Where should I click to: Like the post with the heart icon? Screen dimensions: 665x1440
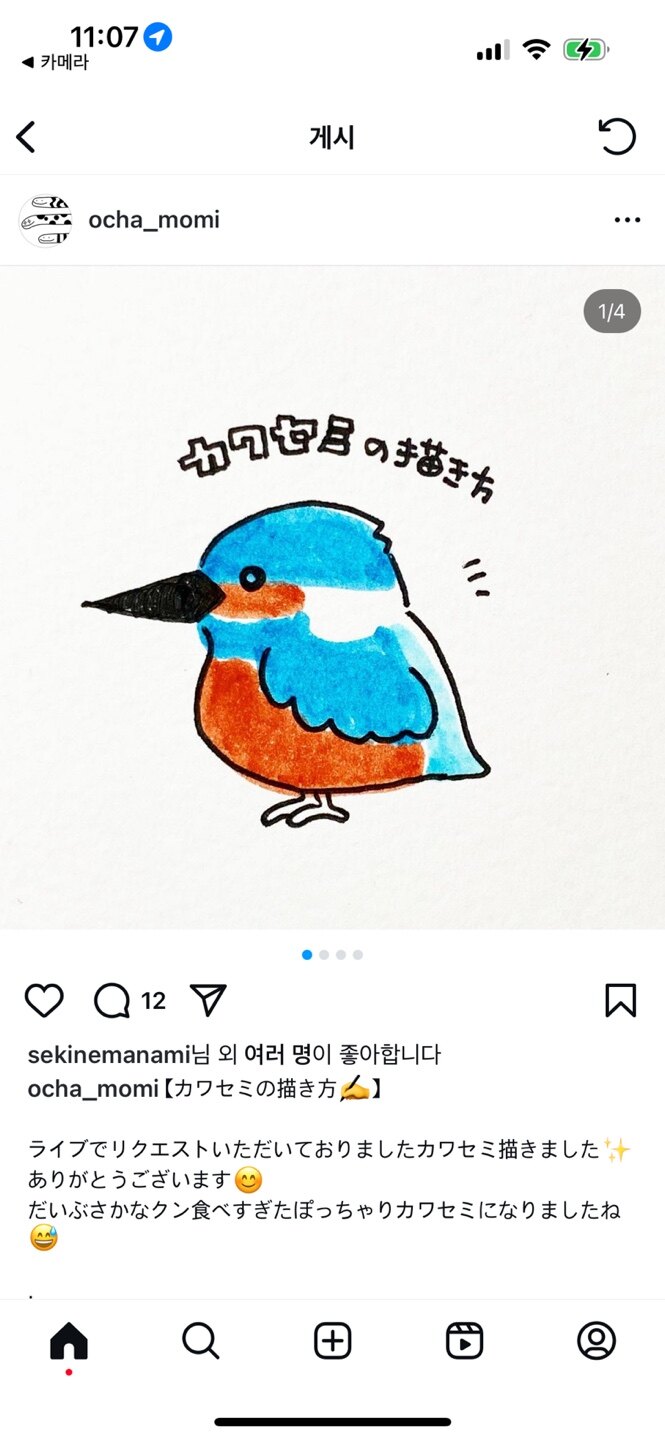pos(44,1001)
